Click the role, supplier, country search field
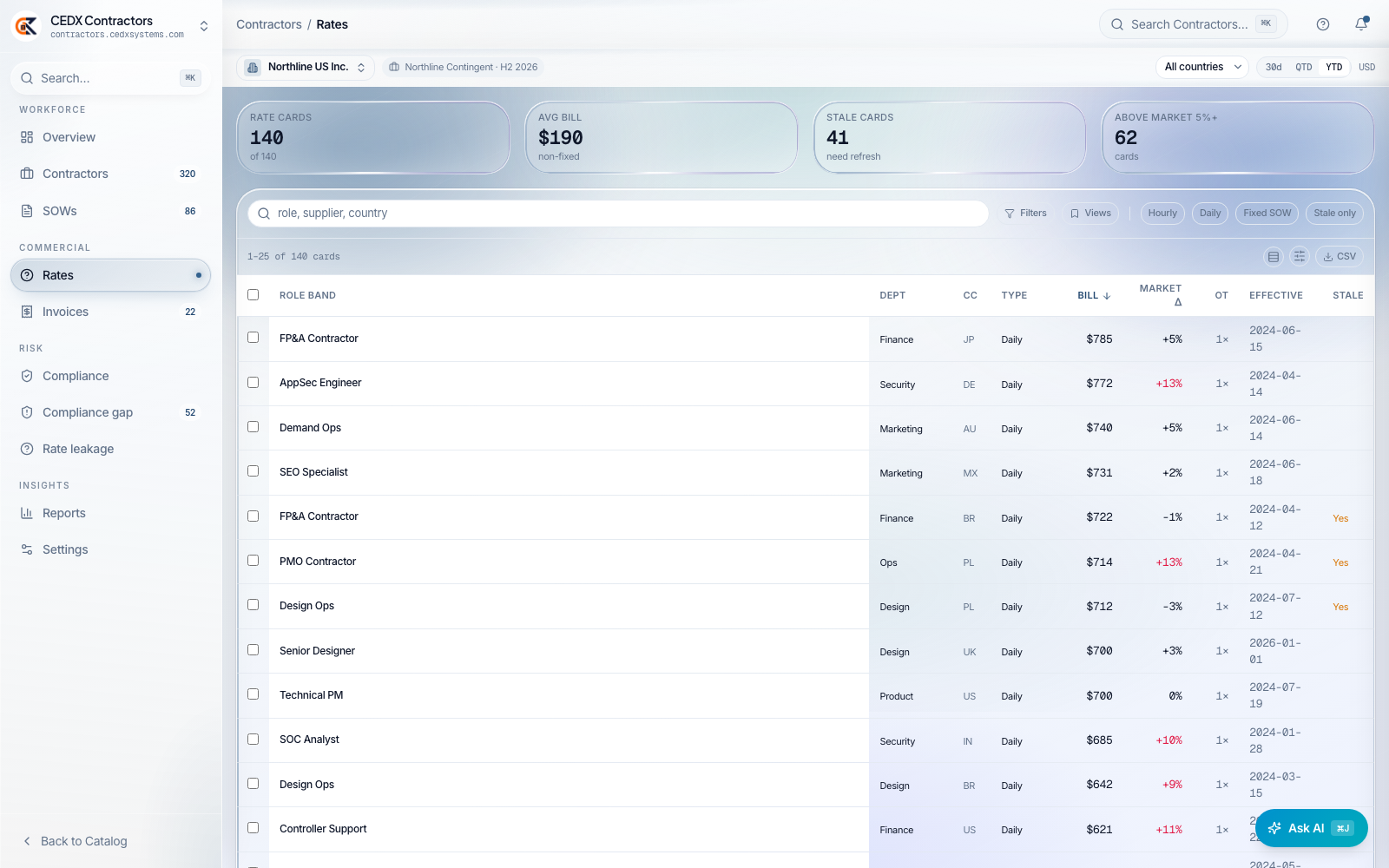This screenshot has width=1389, height=868. 618,214
